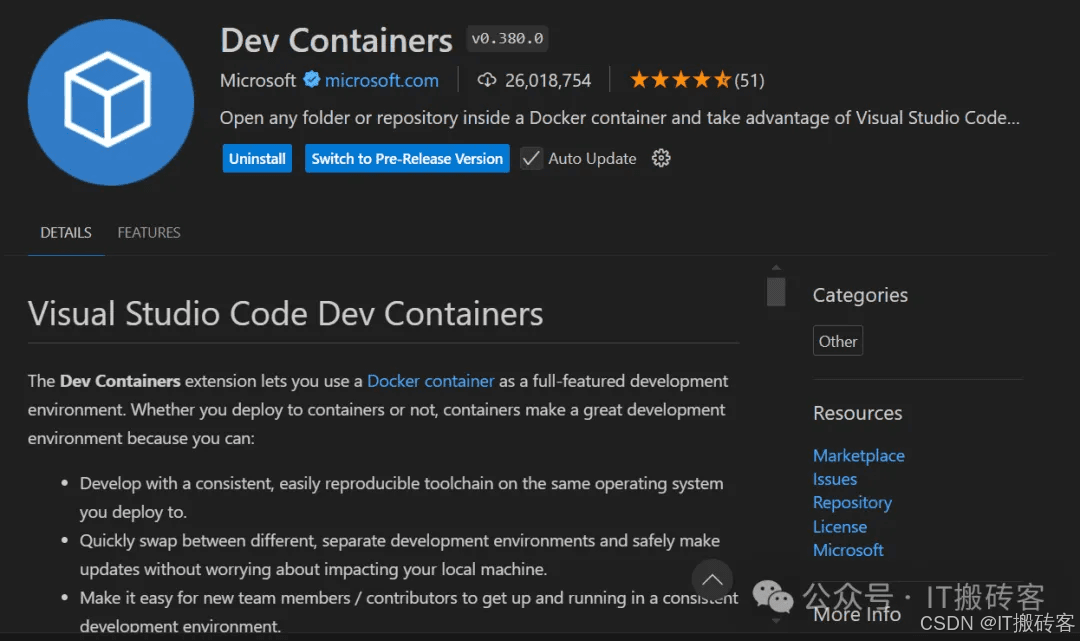Click the details pane scrollbar thumb
This screenshot has height=641, width=1080.
(776, 291)
